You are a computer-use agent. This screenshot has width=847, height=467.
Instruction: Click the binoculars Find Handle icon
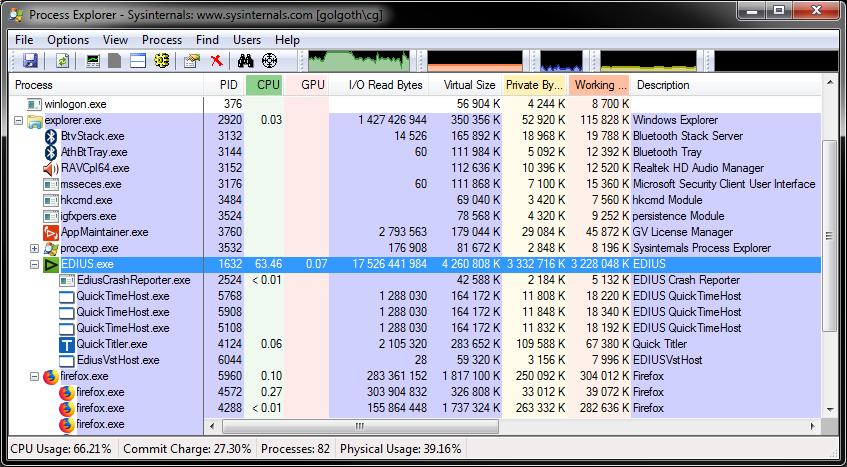[246, 60]
